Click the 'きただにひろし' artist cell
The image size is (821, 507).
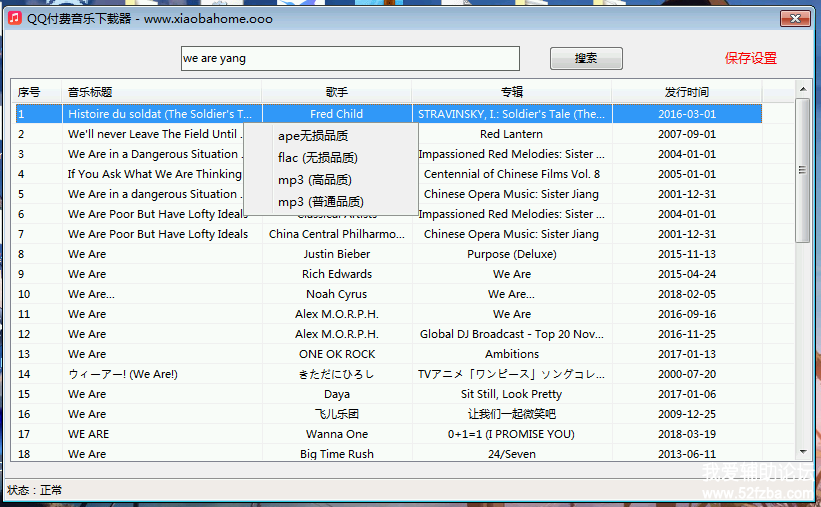[x=337, y=374]
